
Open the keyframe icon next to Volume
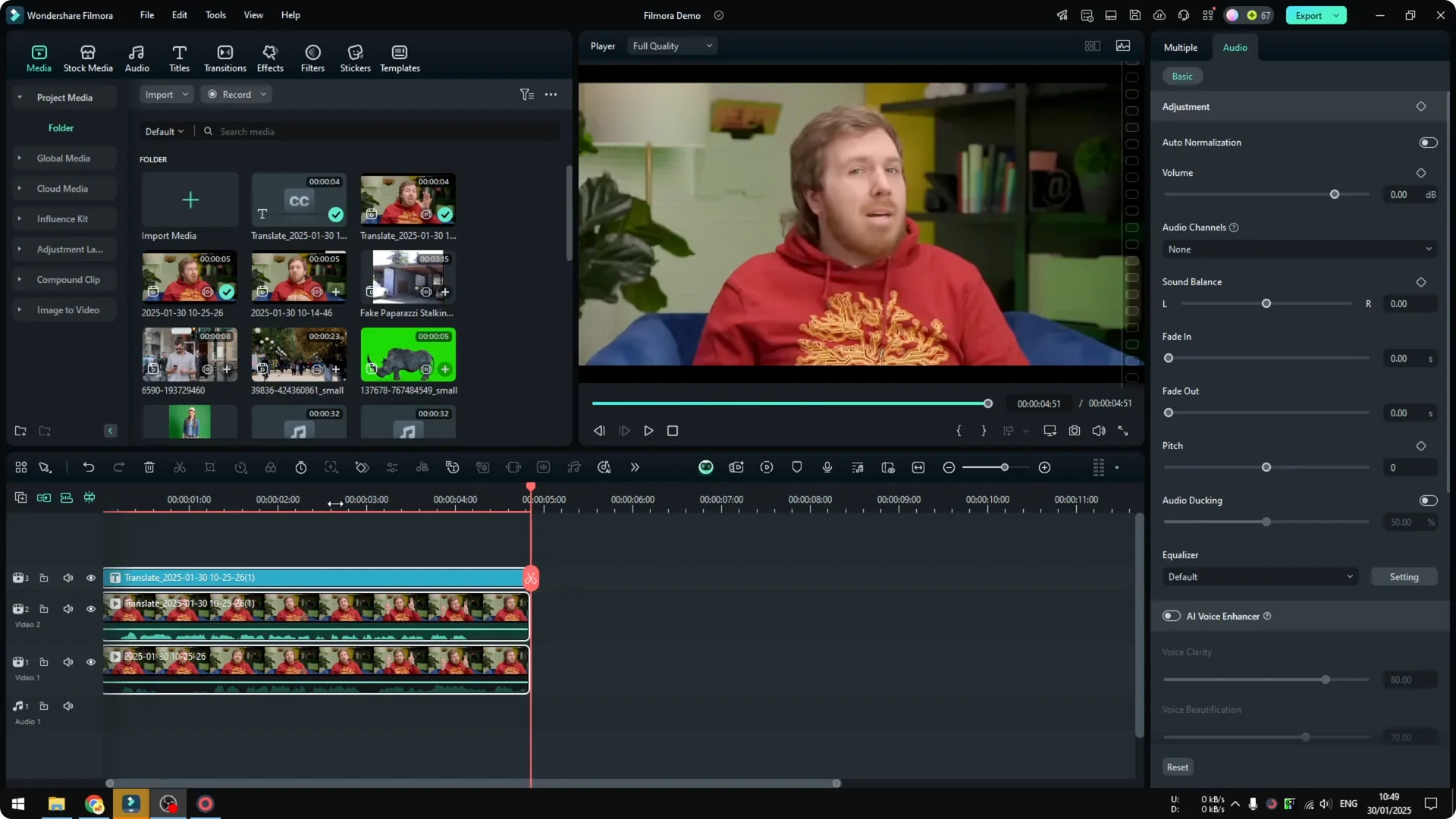[1421, 173]
